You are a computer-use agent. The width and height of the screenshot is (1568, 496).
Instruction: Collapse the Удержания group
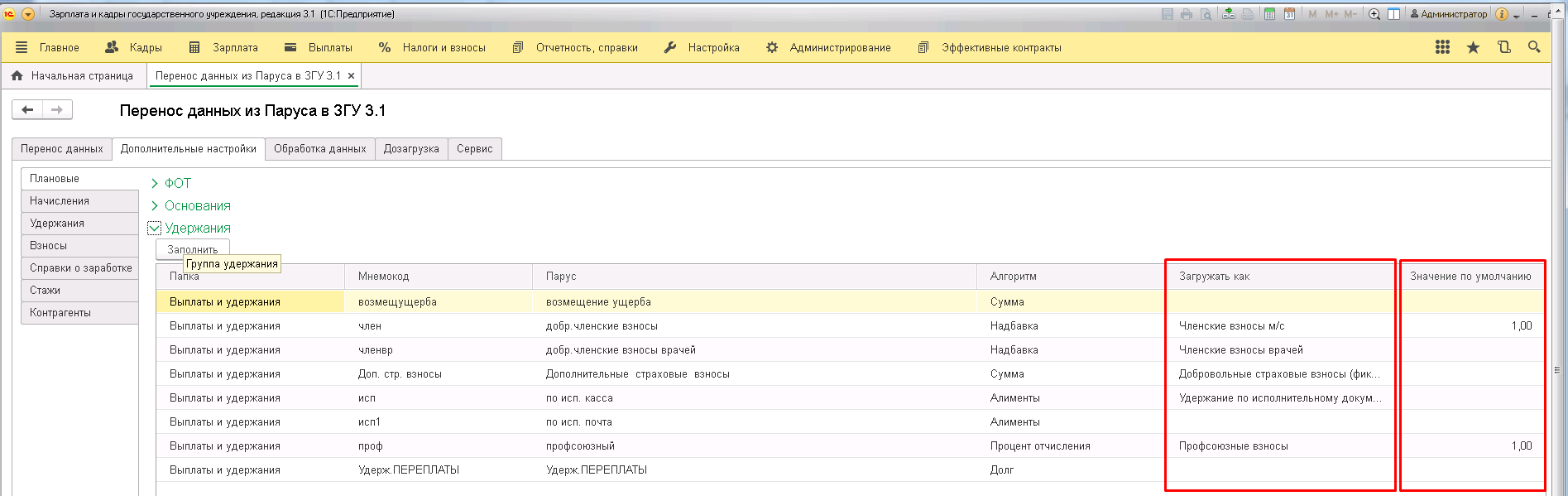(x=155, y=229)
